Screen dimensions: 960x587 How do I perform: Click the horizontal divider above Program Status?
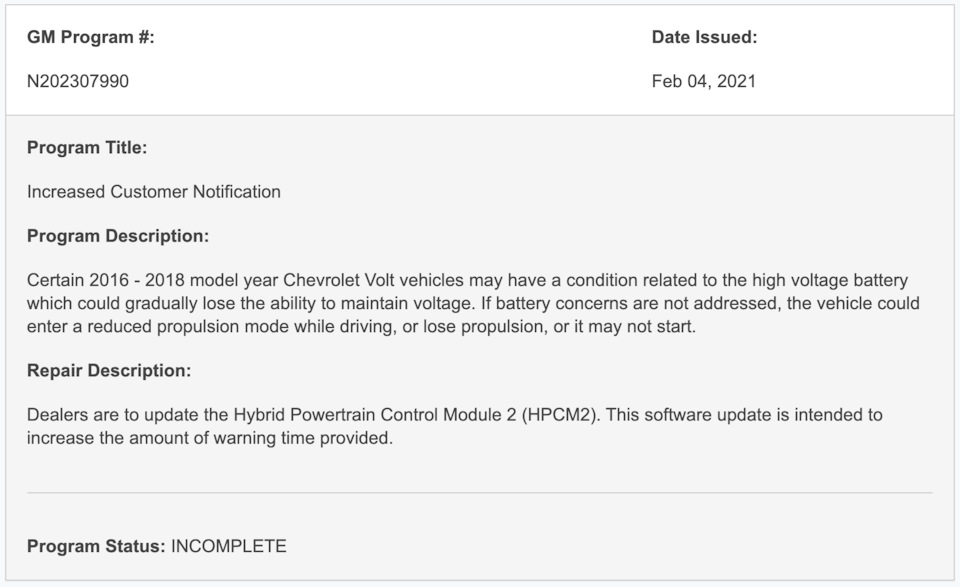pyautogui.click(x=479, y=492)
